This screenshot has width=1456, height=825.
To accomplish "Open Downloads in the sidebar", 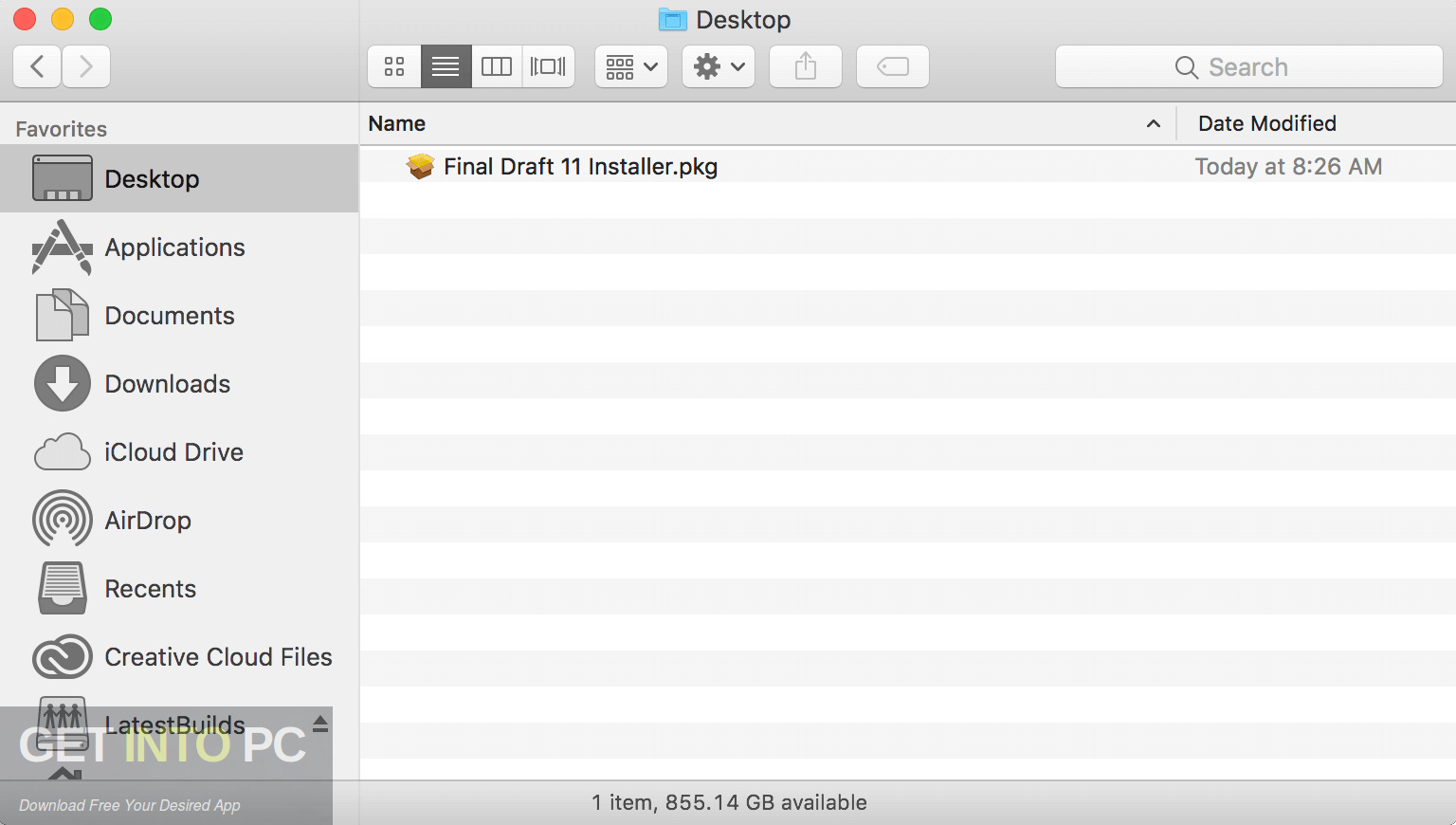I will click(179, 384).
